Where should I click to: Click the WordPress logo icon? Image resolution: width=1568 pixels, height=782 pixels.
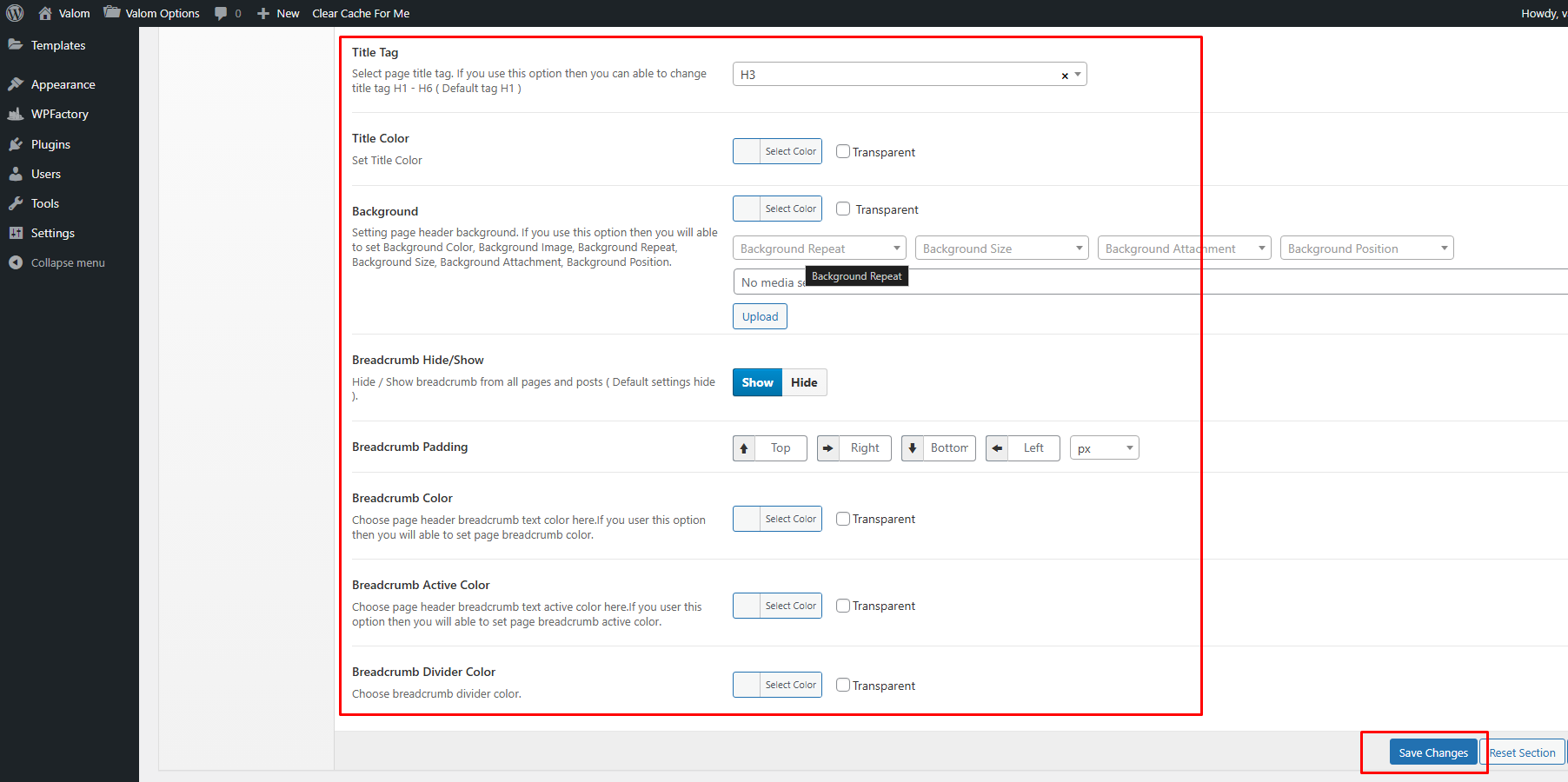point(15,13)
